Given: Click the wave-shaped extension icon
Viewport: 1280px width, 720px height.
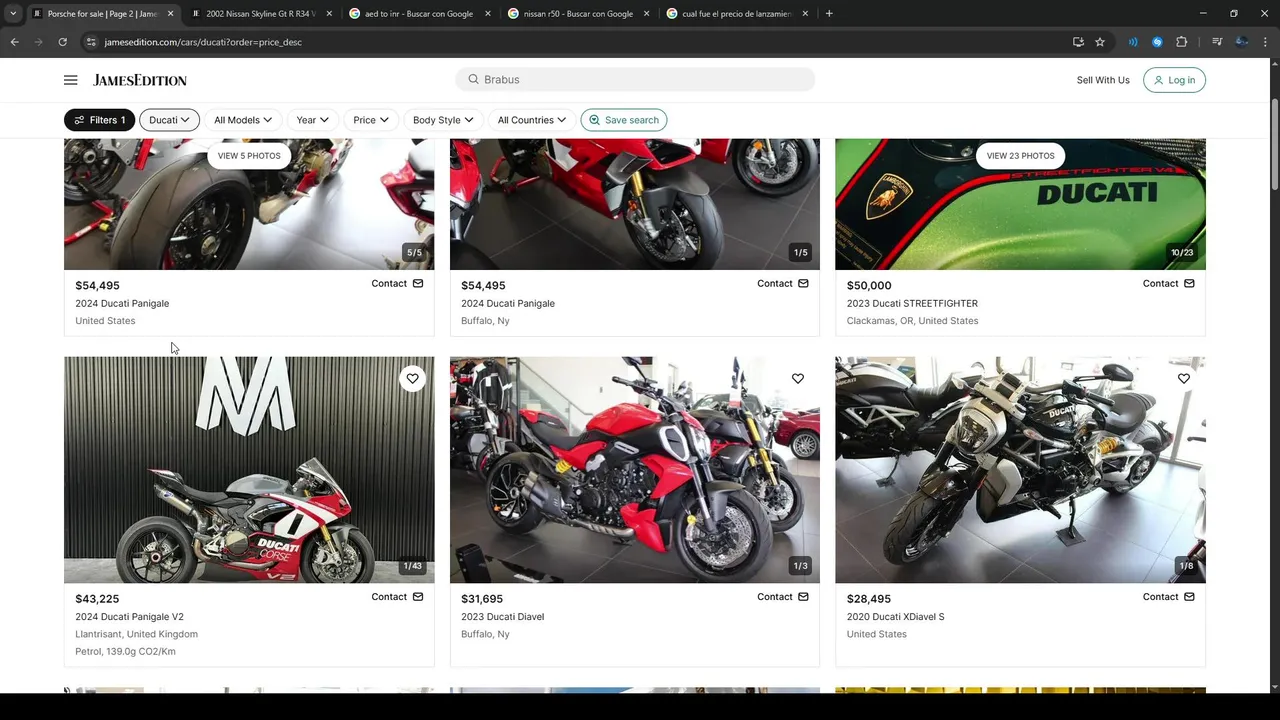Looking at the screenshot, I should pyautogui.click(x=1133, y=42).
